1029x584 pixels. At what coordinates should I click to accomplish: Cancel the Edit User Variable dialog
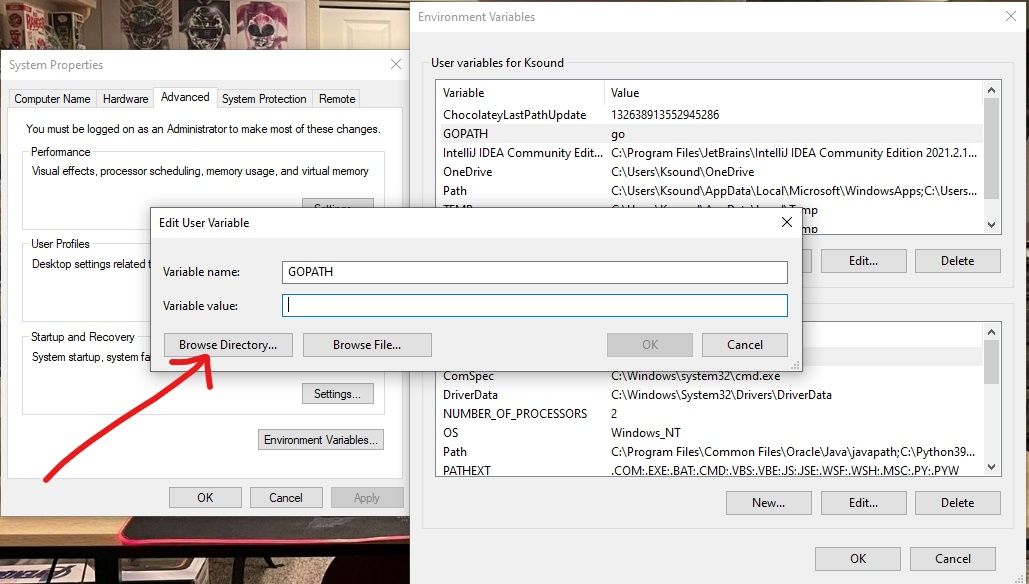[744, 345]
